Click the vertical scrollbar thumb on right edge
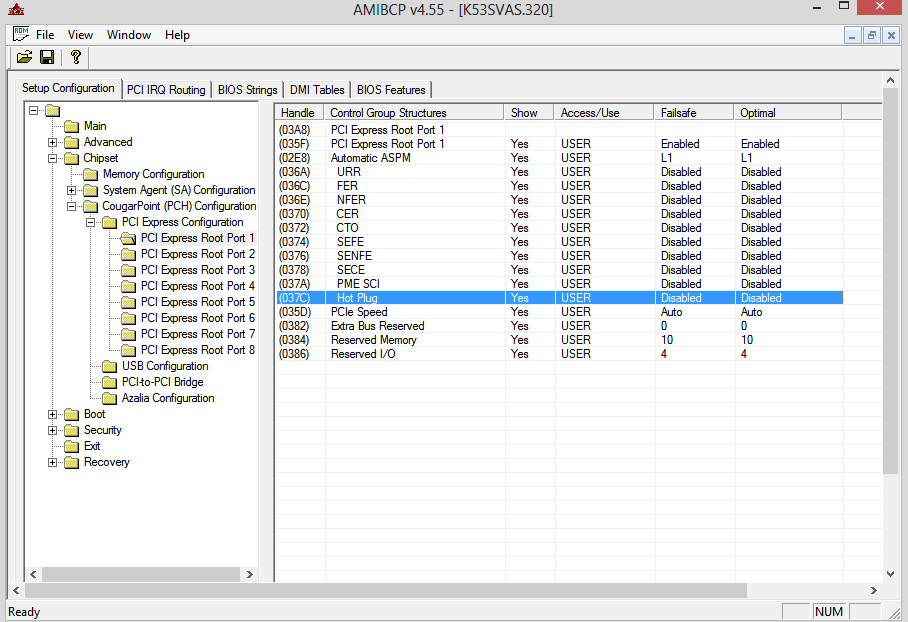Viewport: 908px width, 622px height. click(890, 280)
